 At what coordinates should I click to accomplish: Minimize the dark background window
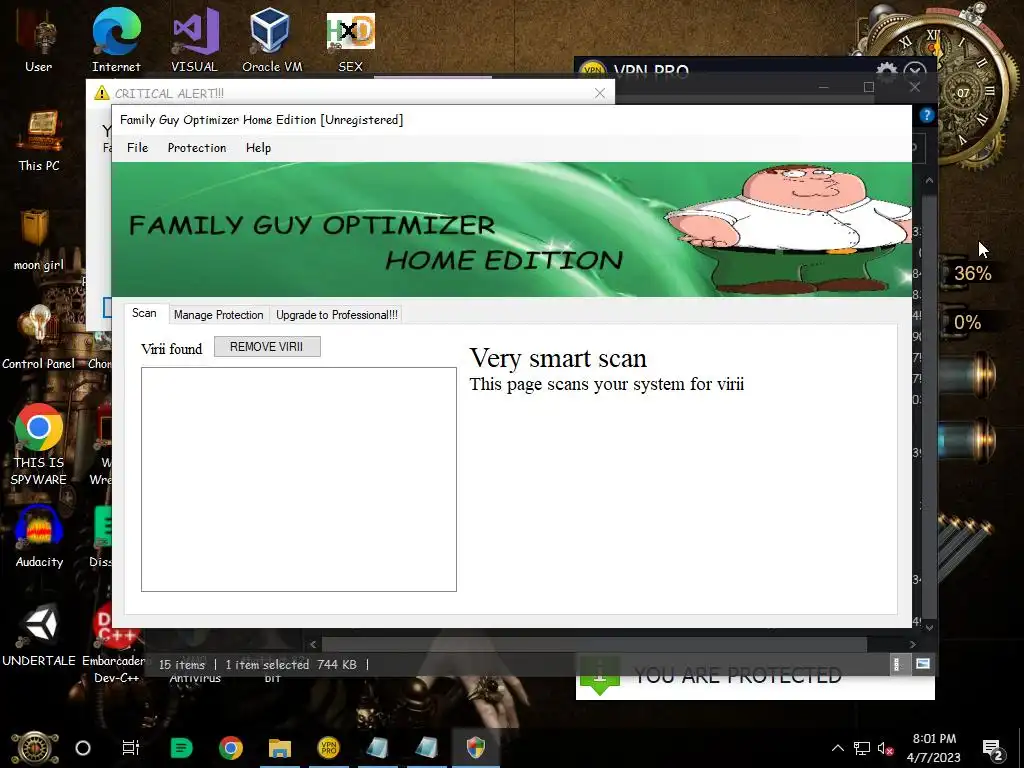coord(824,87)
